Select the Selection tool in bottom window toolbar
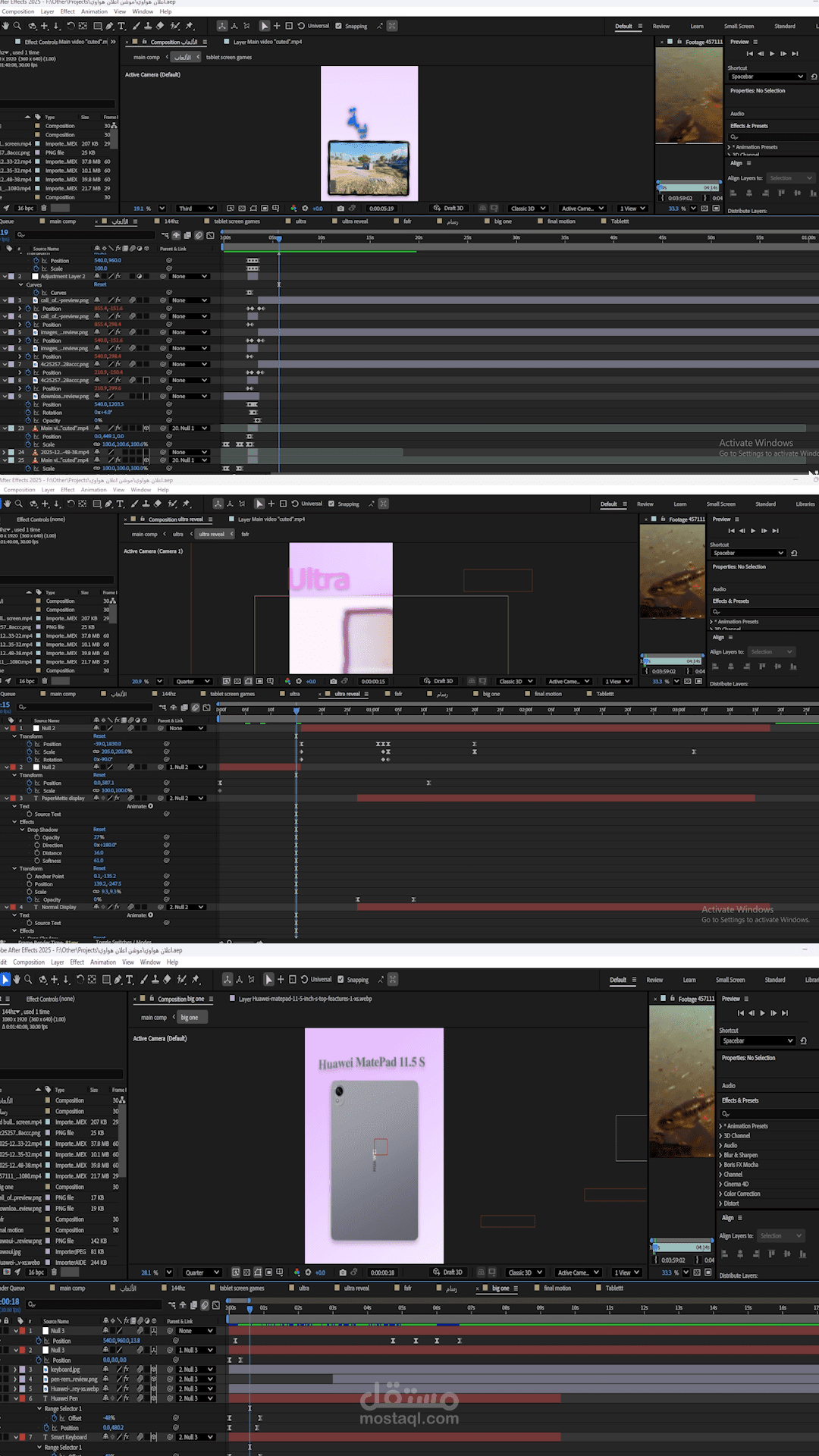 [5, 979]
